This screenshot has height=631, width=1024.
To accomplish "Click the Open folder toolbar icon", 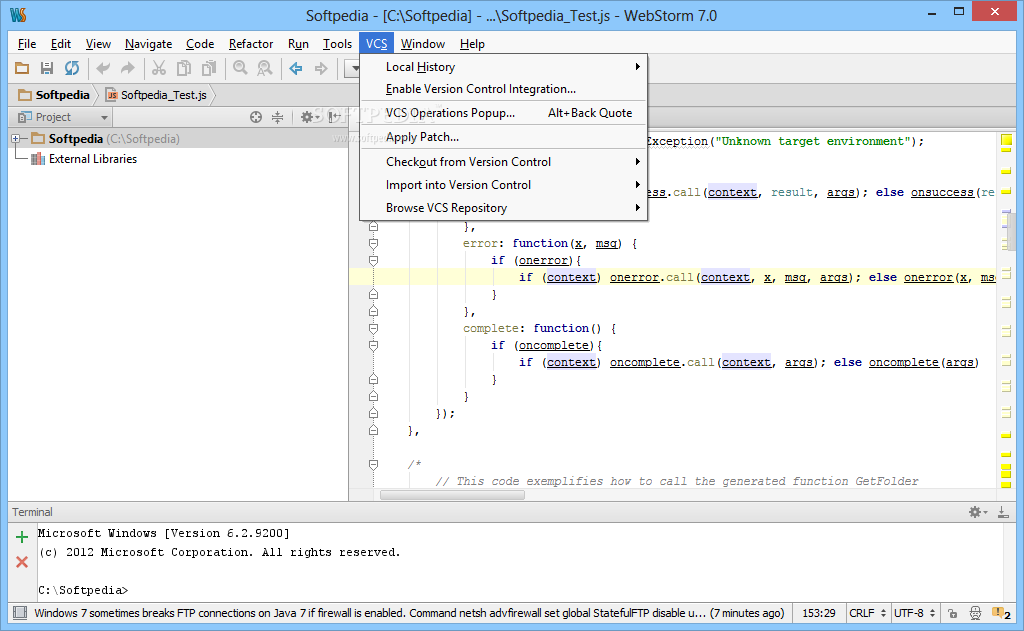I will point(22,68).
